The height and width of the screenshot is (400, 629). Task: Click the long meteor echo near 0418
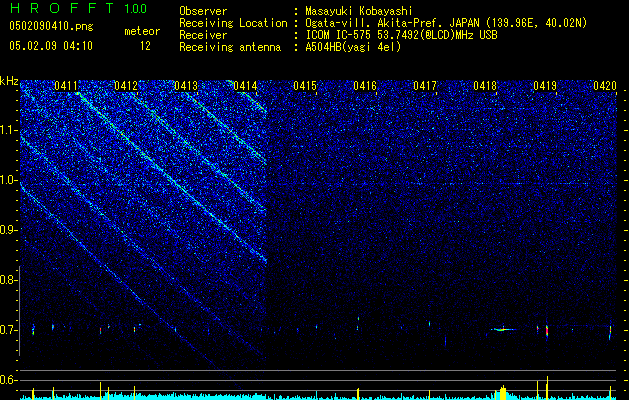pyautogui.click(x=502, y=329)
